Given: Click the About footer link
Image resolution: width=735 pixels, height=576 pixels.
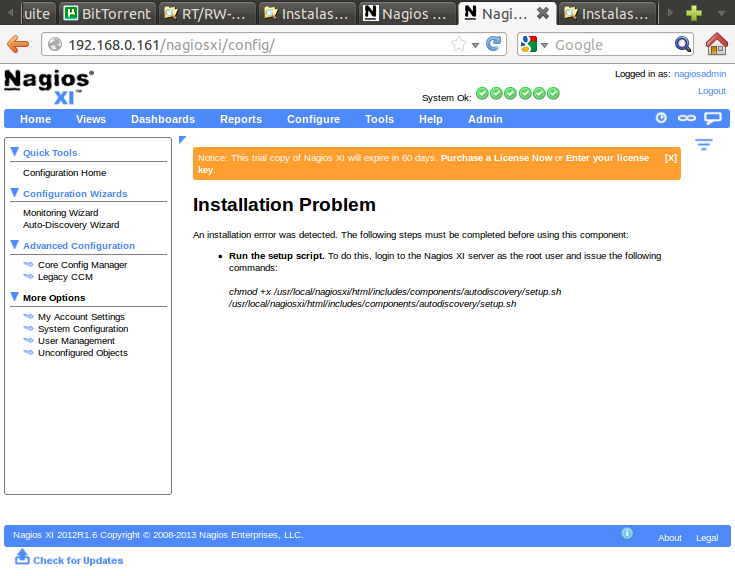Looking at the screenshot, I should point(669,538).
